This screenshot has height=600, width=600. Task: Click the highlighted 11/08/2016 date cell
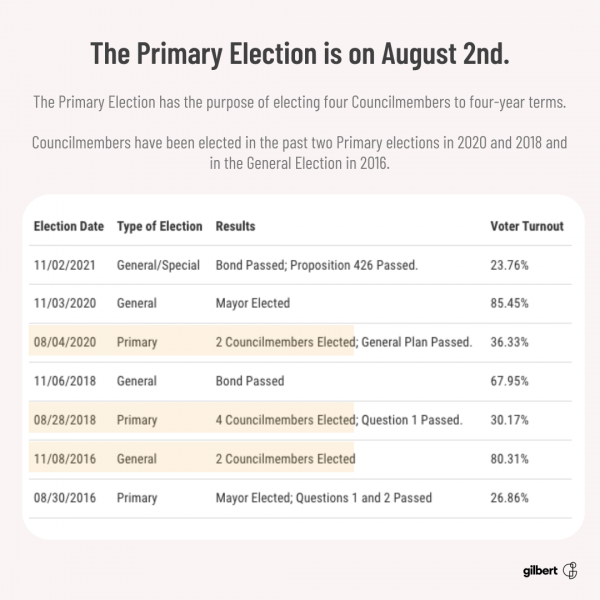(69, 459)
